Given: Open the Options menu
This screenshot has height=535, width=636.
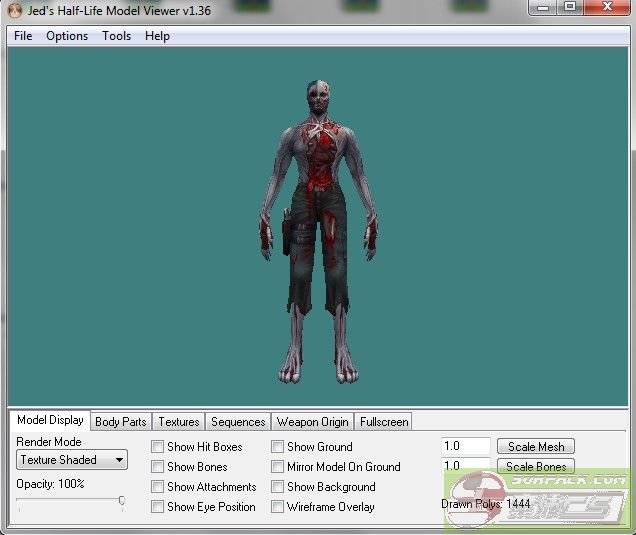Looking at the screenshot, I should (x=67, y=36).
